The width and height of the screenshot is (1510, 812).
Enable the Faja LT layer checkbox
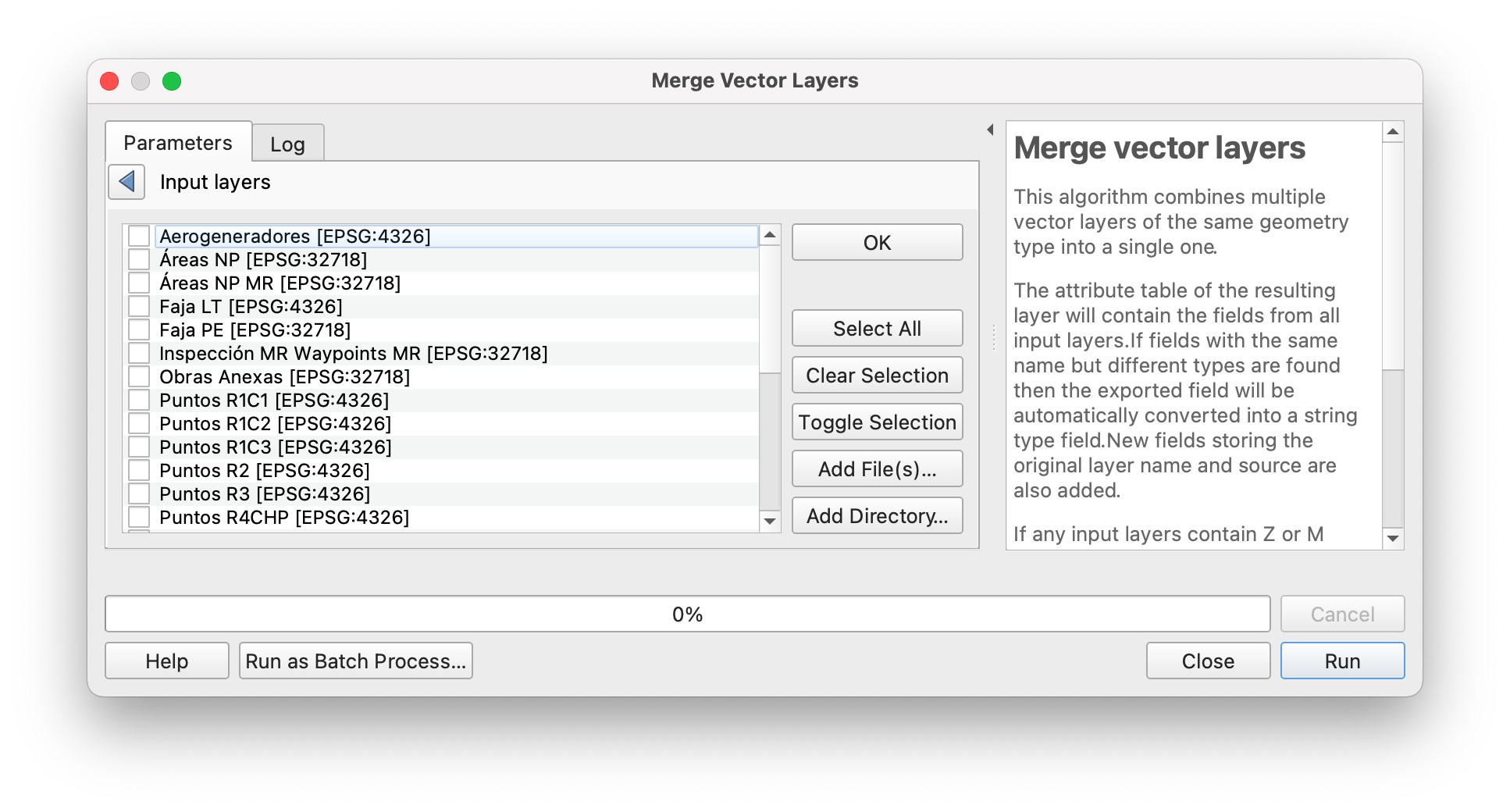[139, 306]
